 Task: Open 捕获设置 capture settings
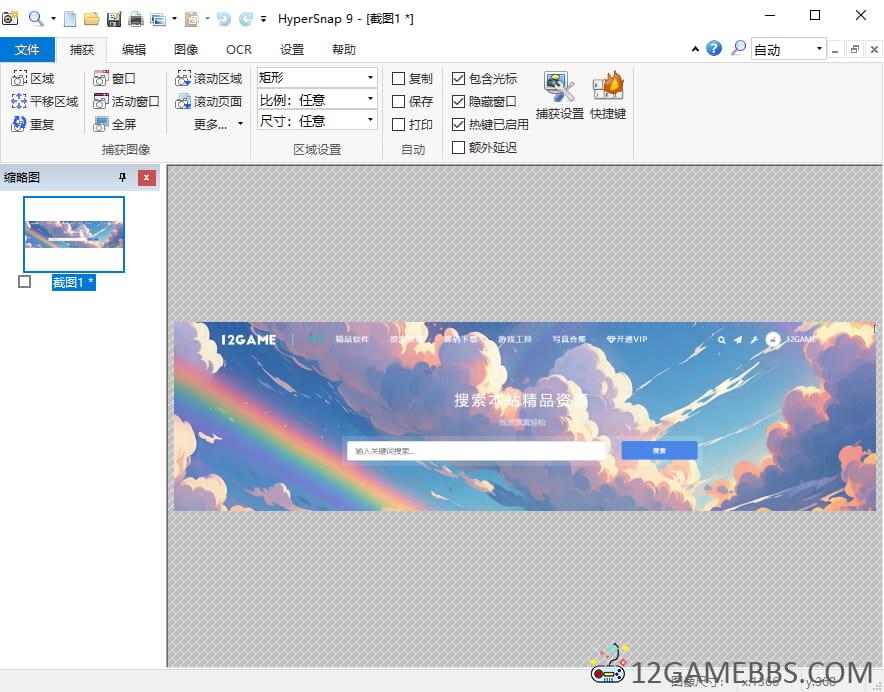click(x=559, y=95)
